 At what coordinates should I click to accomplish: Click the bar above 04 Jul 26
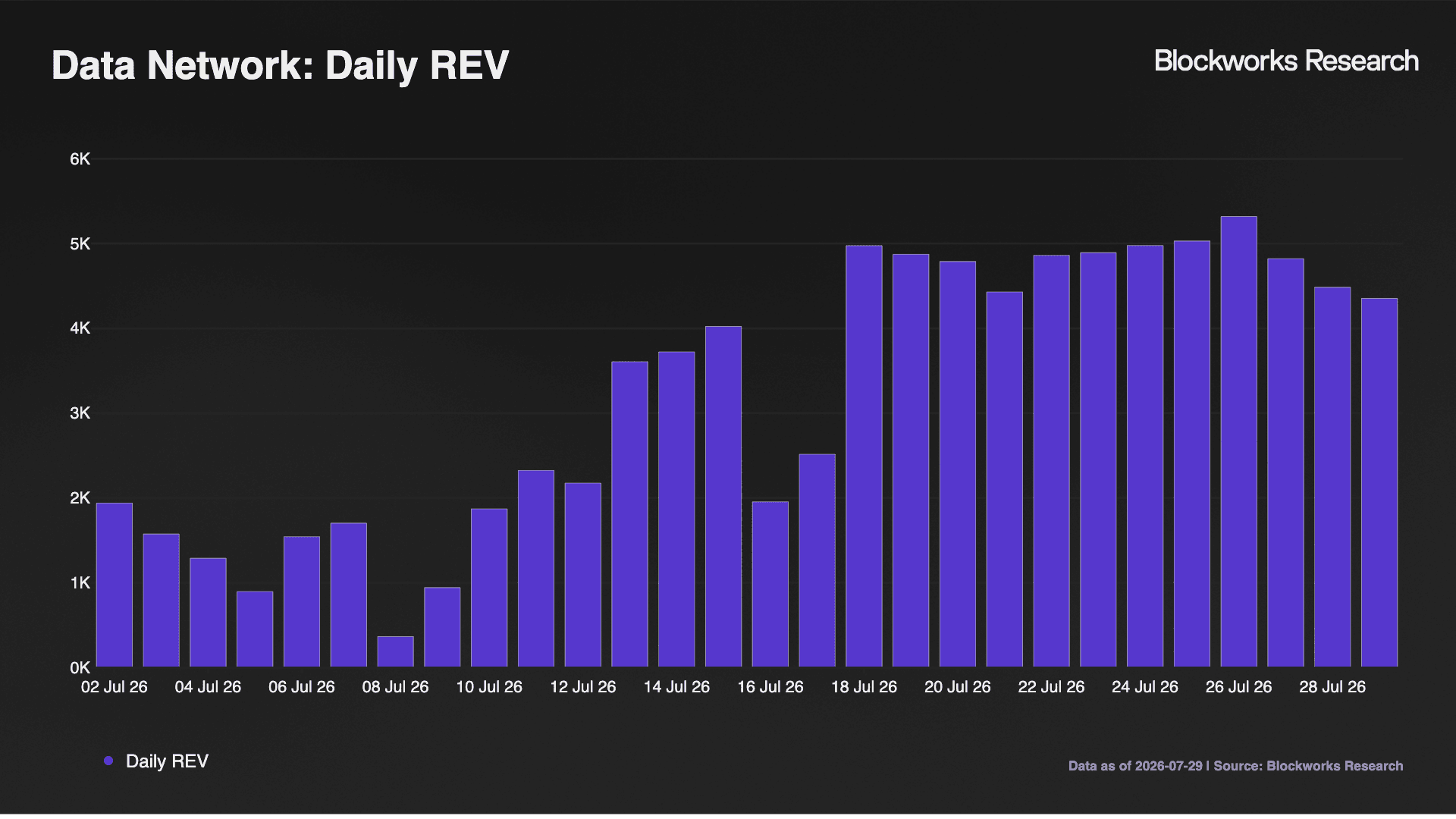(x=208, y=613)
